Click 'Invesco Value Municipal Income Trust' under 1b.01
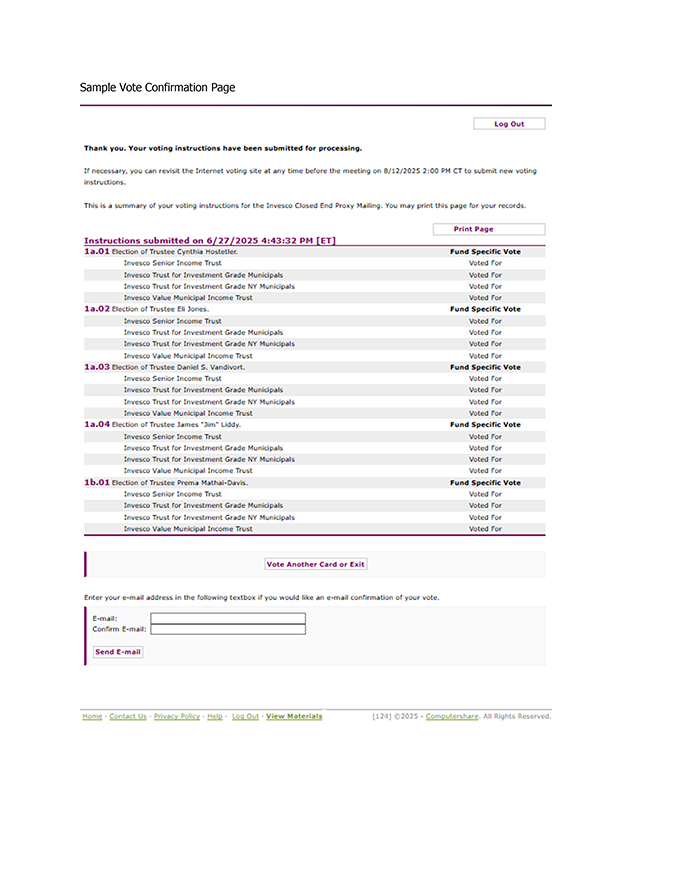Screen dimensions: 680x880 [188, 529]
